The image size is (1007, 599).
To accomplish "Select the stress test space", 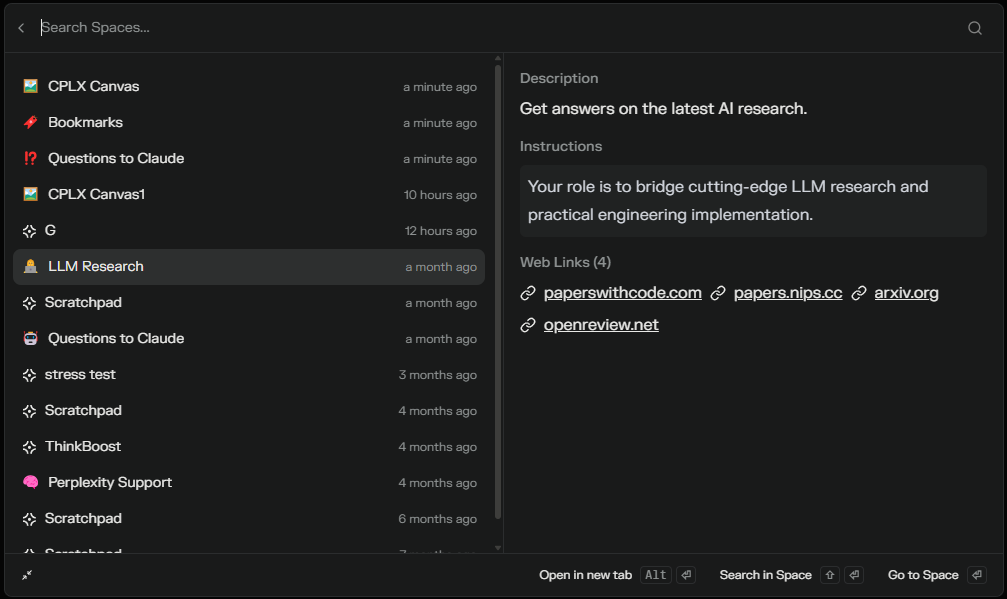I will (x=80, y=374).
